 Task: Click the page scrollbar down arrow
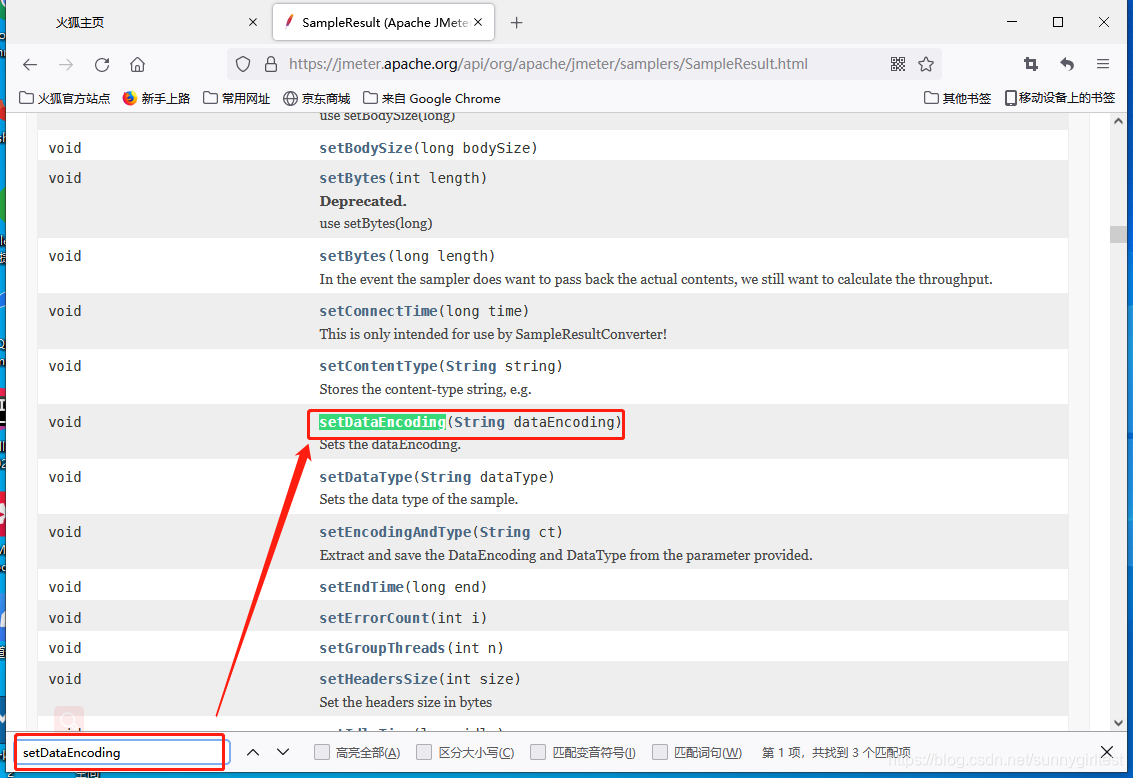coord(1118,722)
